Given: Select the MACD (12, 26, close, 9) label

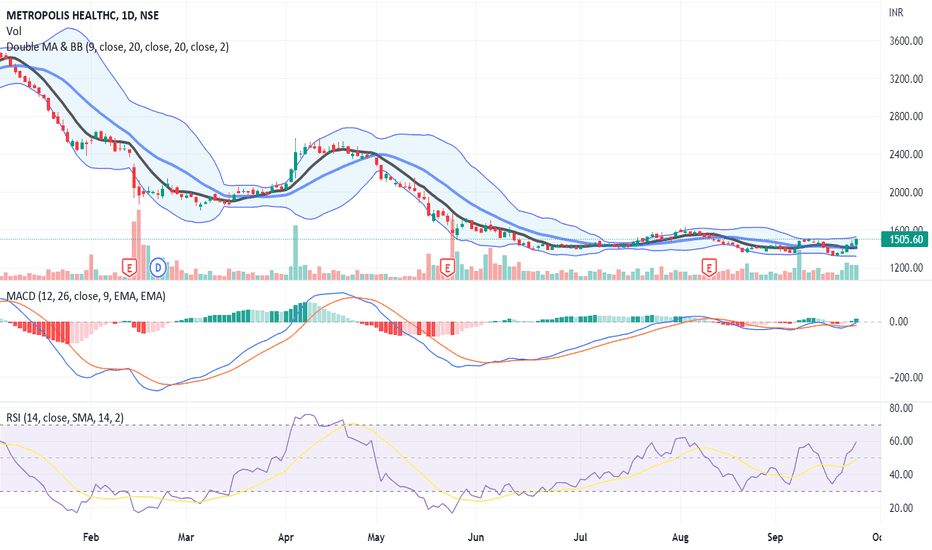Looking at the screenshot, I should tap(86, 296).
